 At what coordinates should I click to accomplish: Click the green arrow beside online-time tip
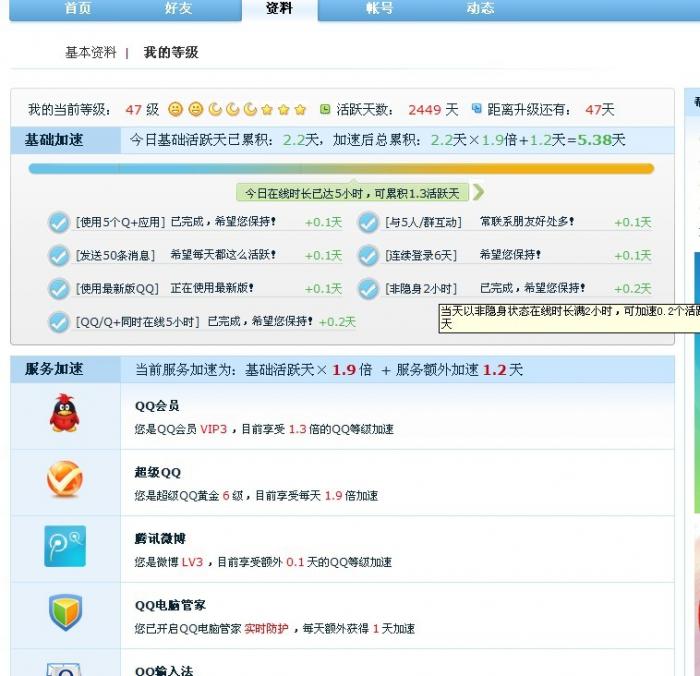[479, 192]
